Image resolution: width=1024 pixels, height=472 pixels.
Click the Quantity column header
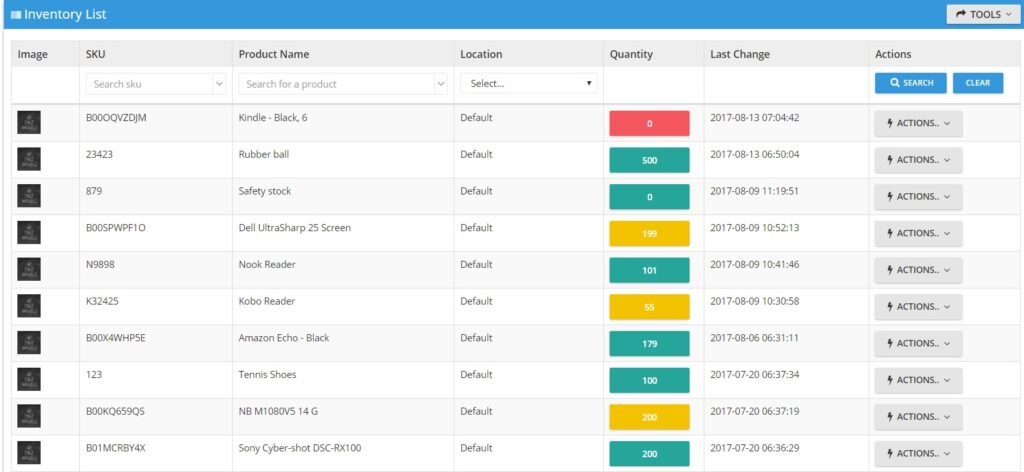click(631, 54)
